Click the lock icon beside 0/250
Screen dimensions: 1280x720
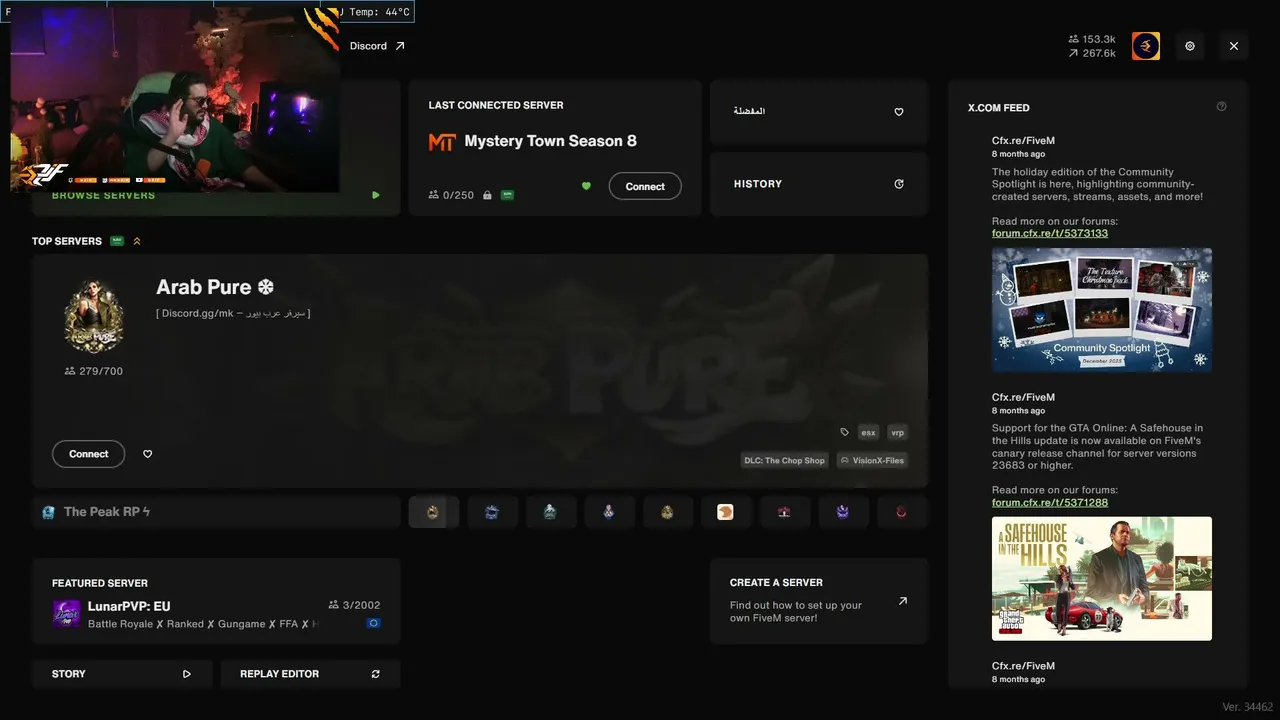pos(487,195)
